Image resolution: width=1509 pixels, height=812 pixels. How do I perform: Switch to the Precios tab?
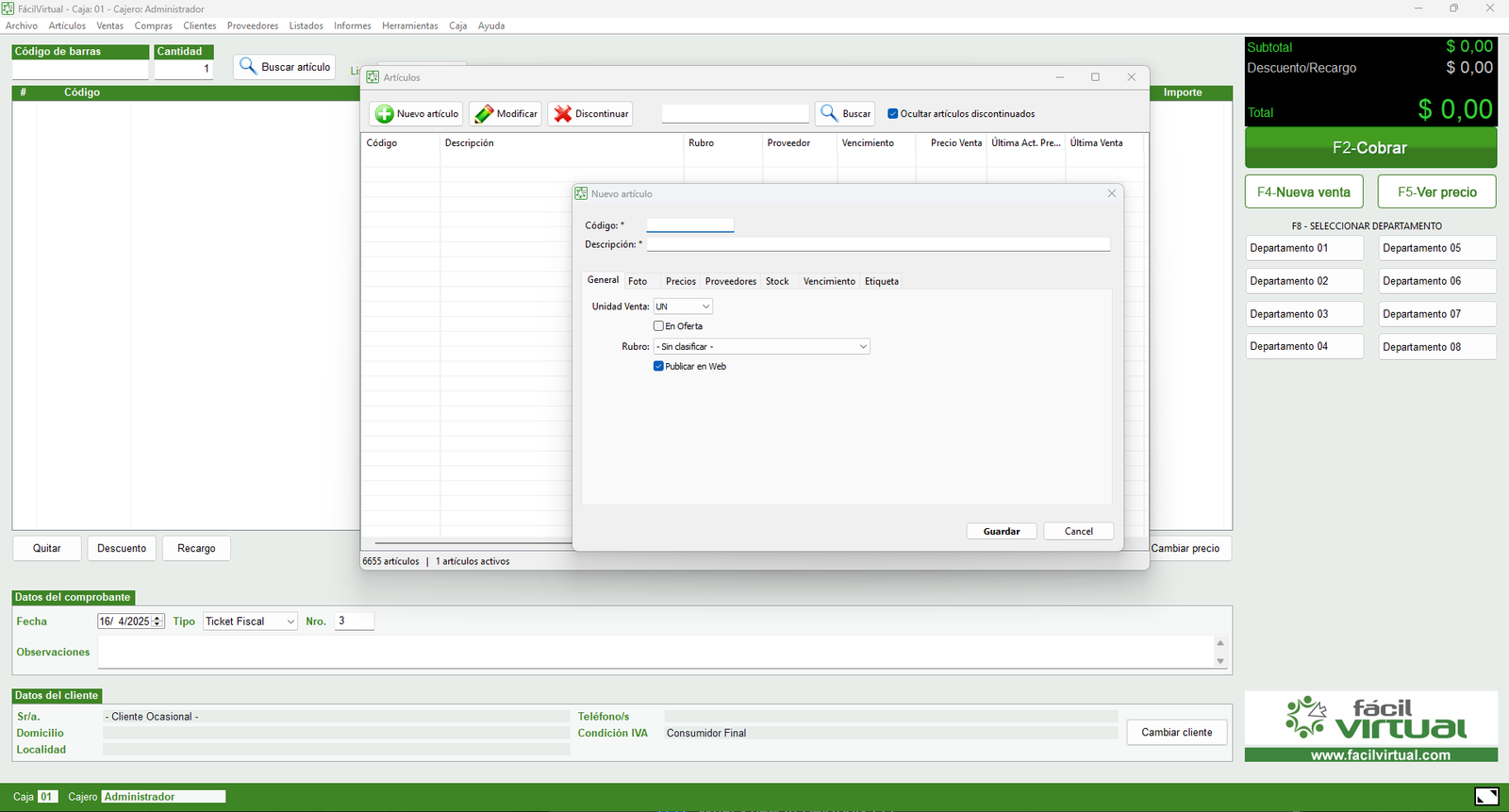[680, 281]
